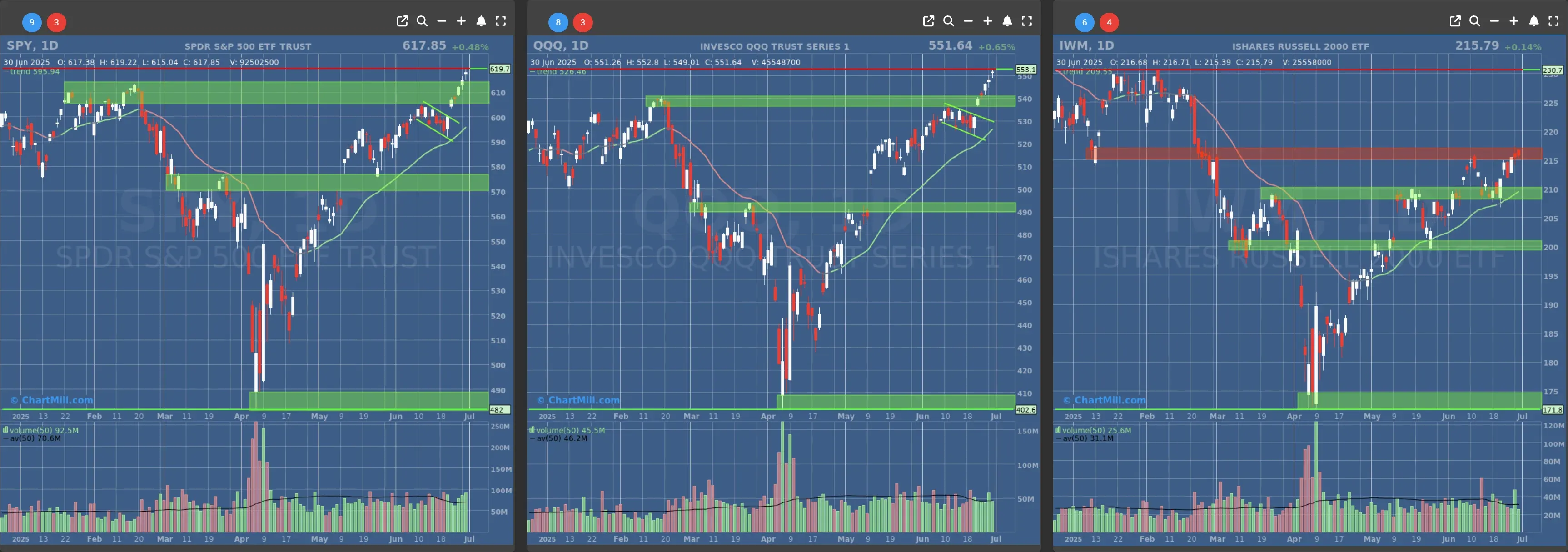
Task: Click the red resistance zone on IWM chart
Action: (x=1314, y=154)
